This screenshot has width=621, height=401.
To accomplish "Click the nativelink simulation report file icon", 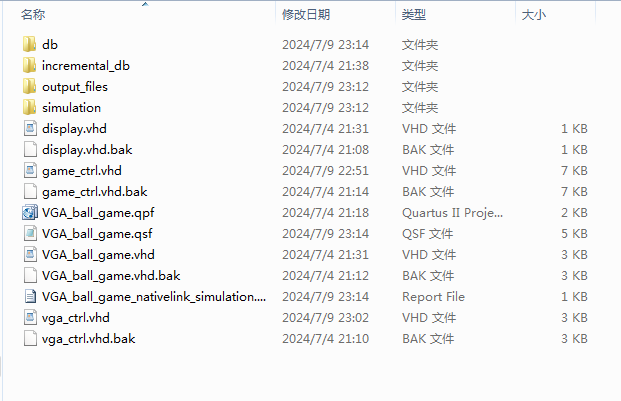I will click(x=30, y=296).
